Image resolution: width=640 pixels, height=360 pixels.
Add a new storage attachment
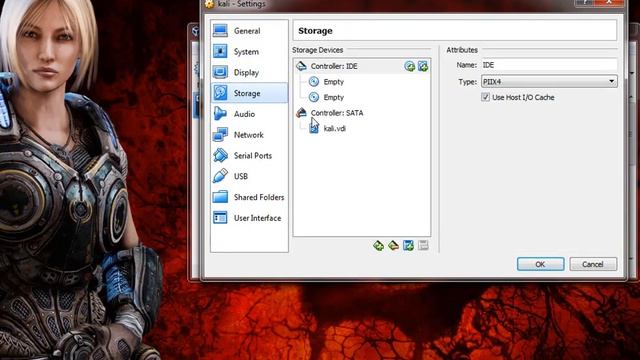[x=408, y=245]
